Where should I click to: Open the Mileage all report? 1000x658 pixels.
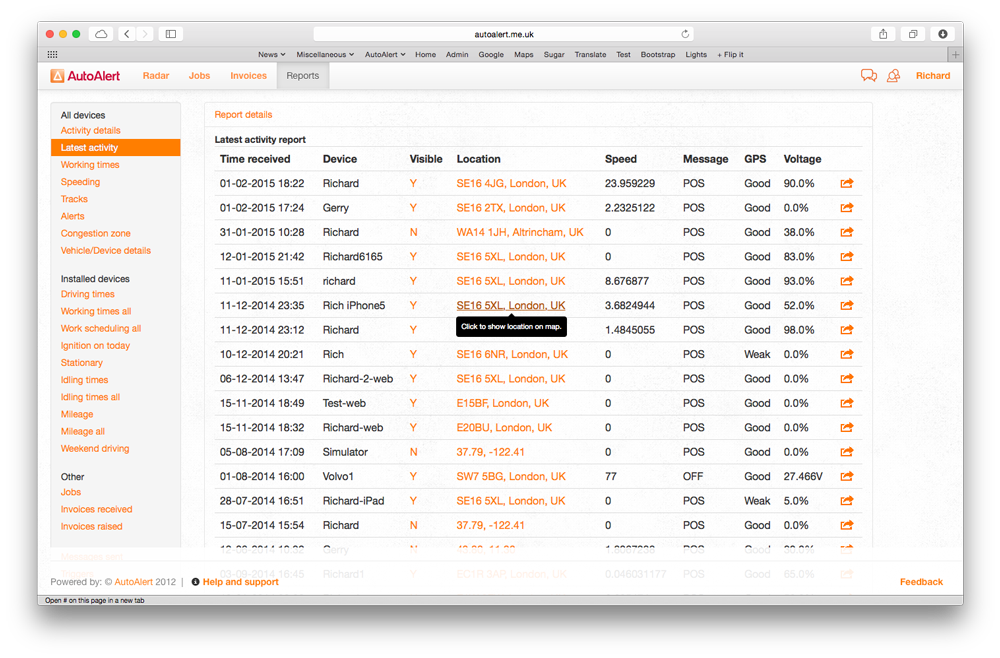83,432
